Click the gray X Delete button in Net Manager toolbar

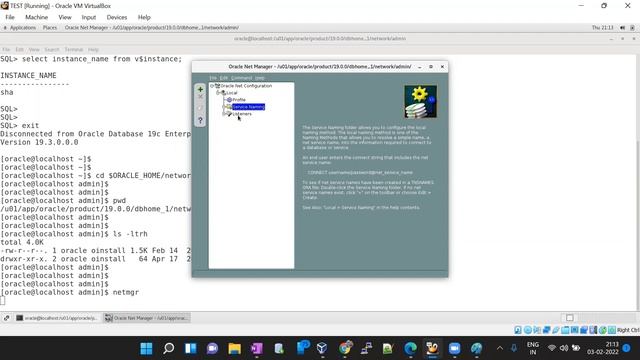200,97
